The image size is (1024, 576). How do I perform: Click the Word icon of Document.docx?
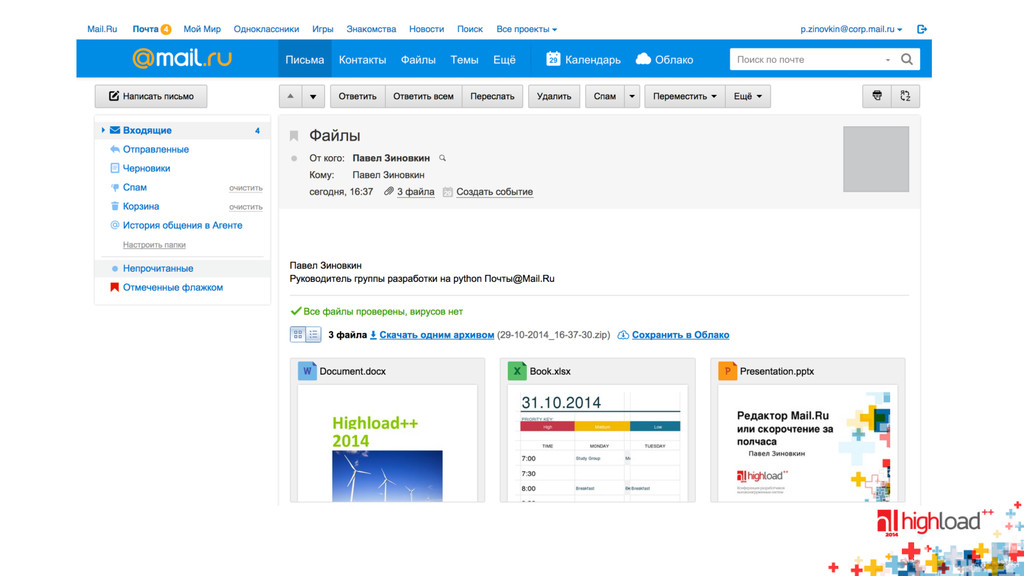[x=307, y=371]
